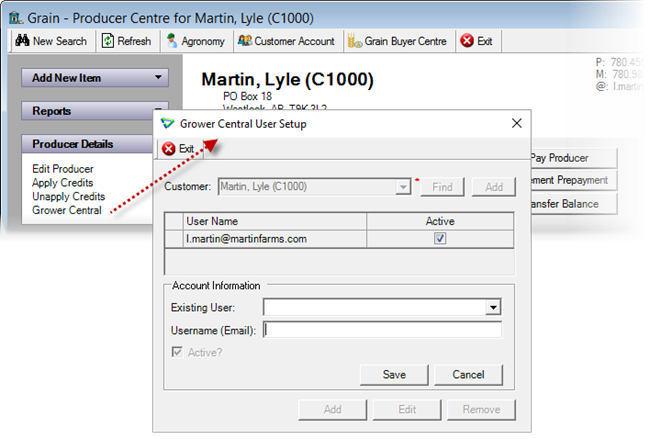Toggle Active checkbox for l.martin@martinfarms.com
Image resolution: width=650 pixels, height=439 pixels.
(x=440, y=238)
